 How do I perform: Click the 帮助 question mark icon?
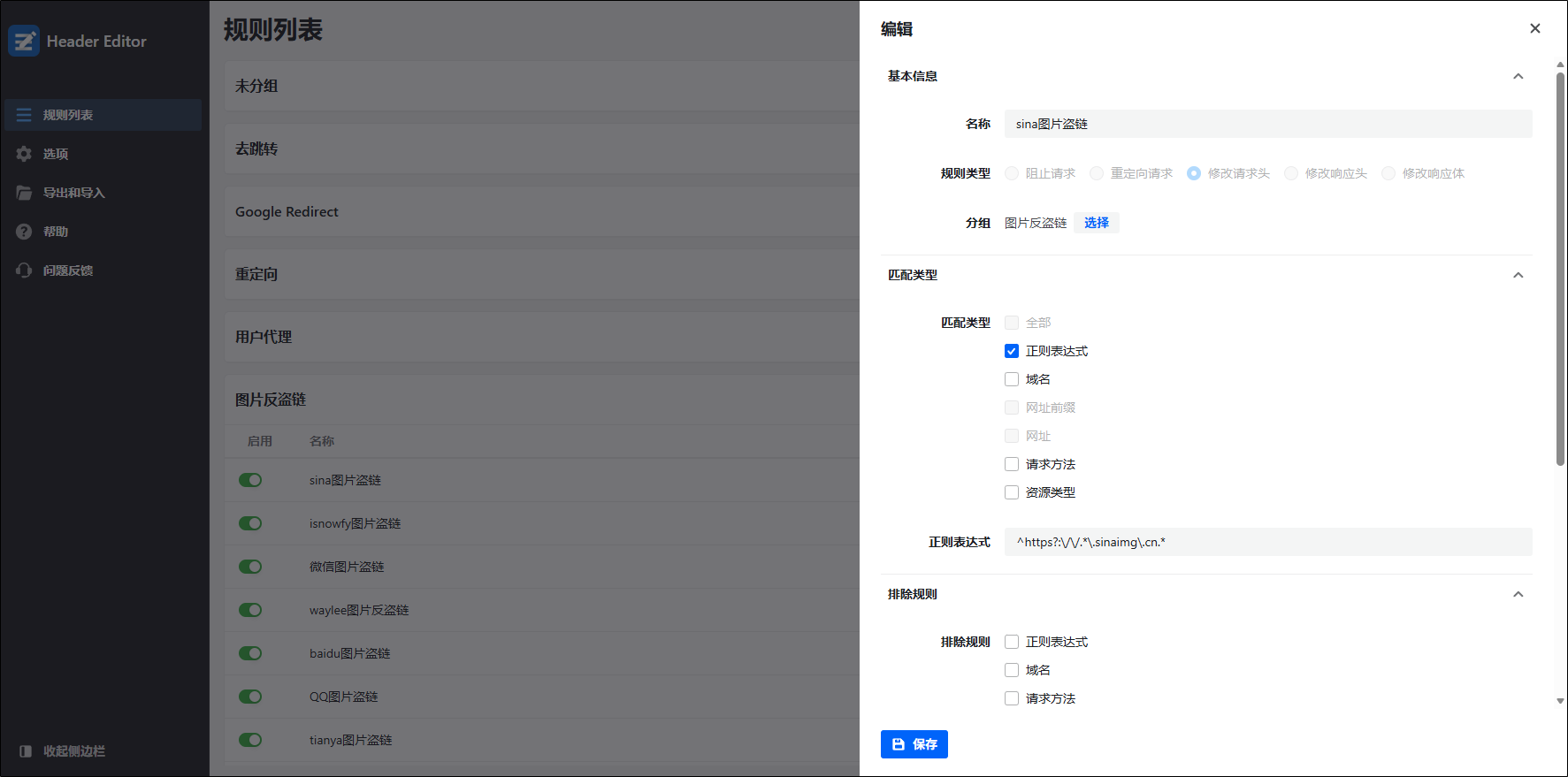(x=24, y=232)
